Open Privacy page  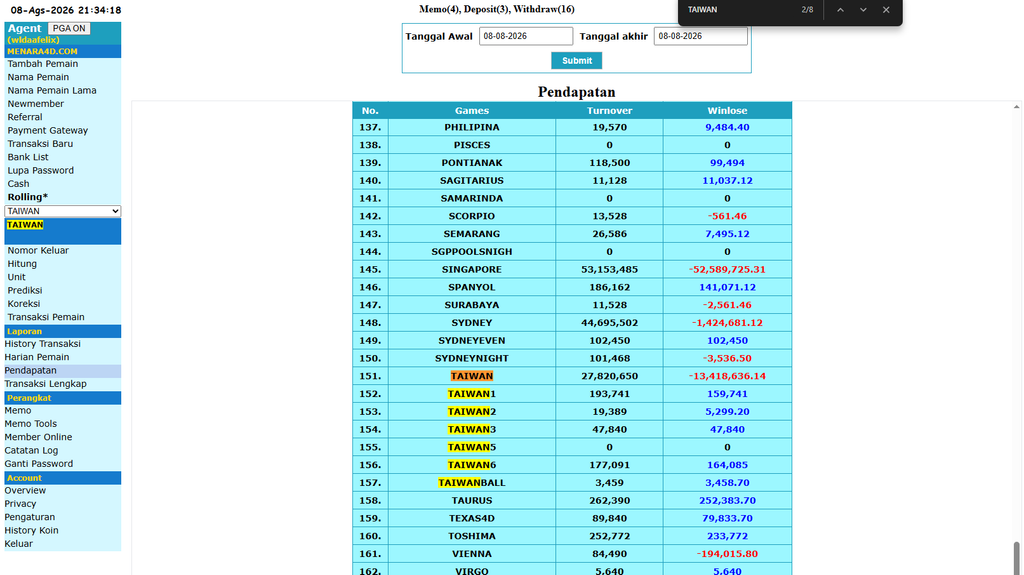(20, 504)
